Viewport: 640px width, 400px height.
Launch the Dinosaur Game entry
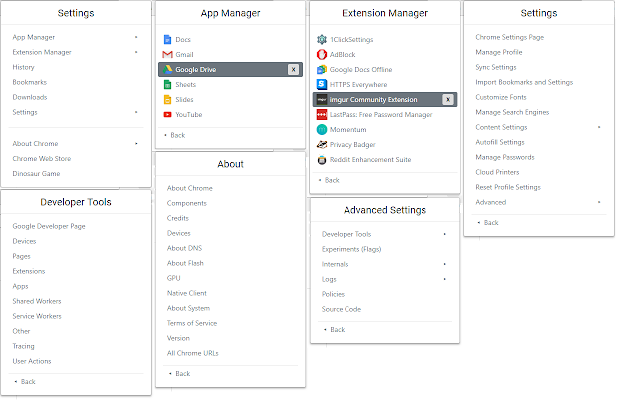(x=36, y=173)
